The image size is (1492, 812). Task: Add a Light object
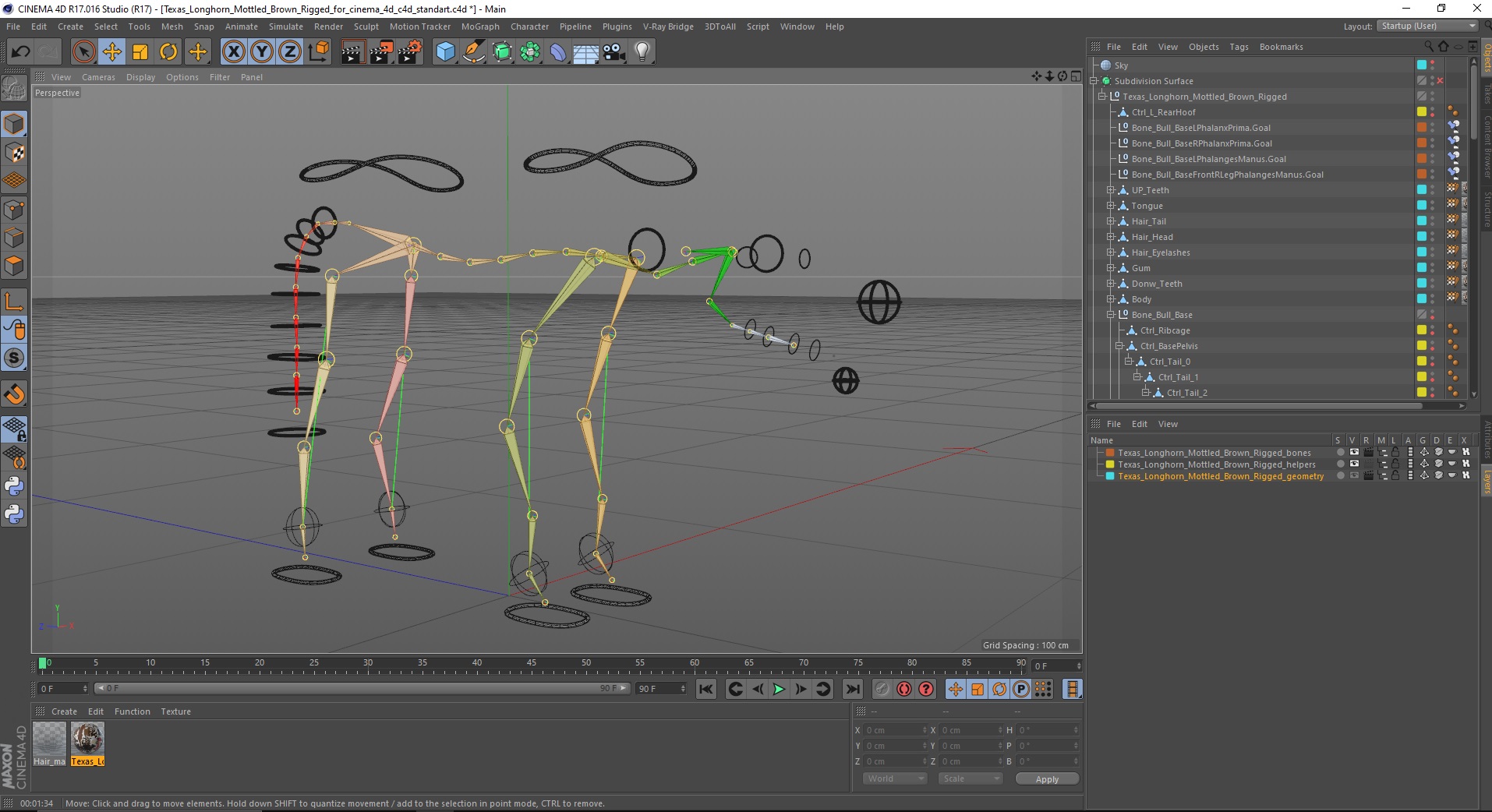642,52
